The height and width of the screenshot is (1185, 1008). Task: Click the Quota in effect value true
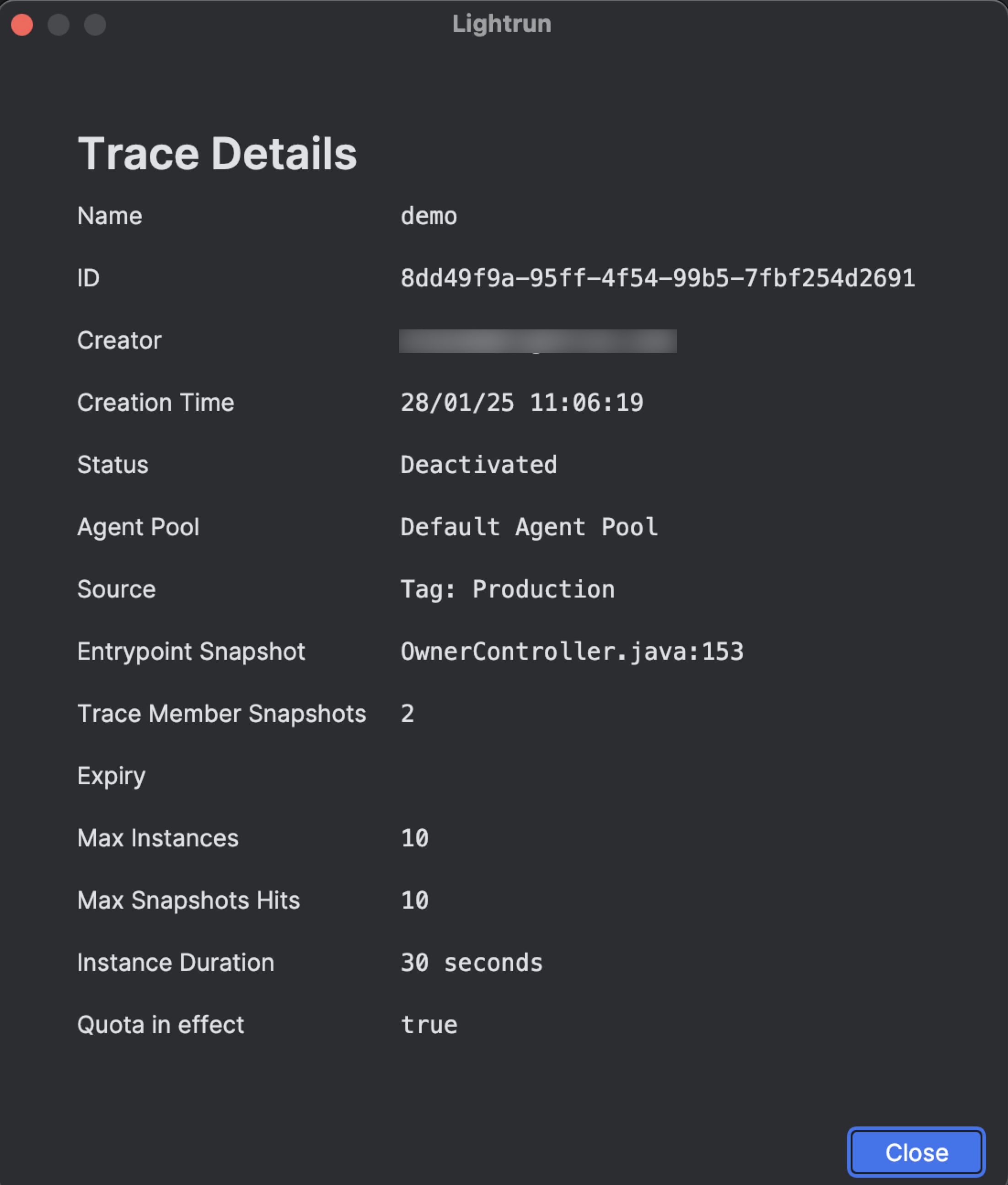(x=429, y=1025)
